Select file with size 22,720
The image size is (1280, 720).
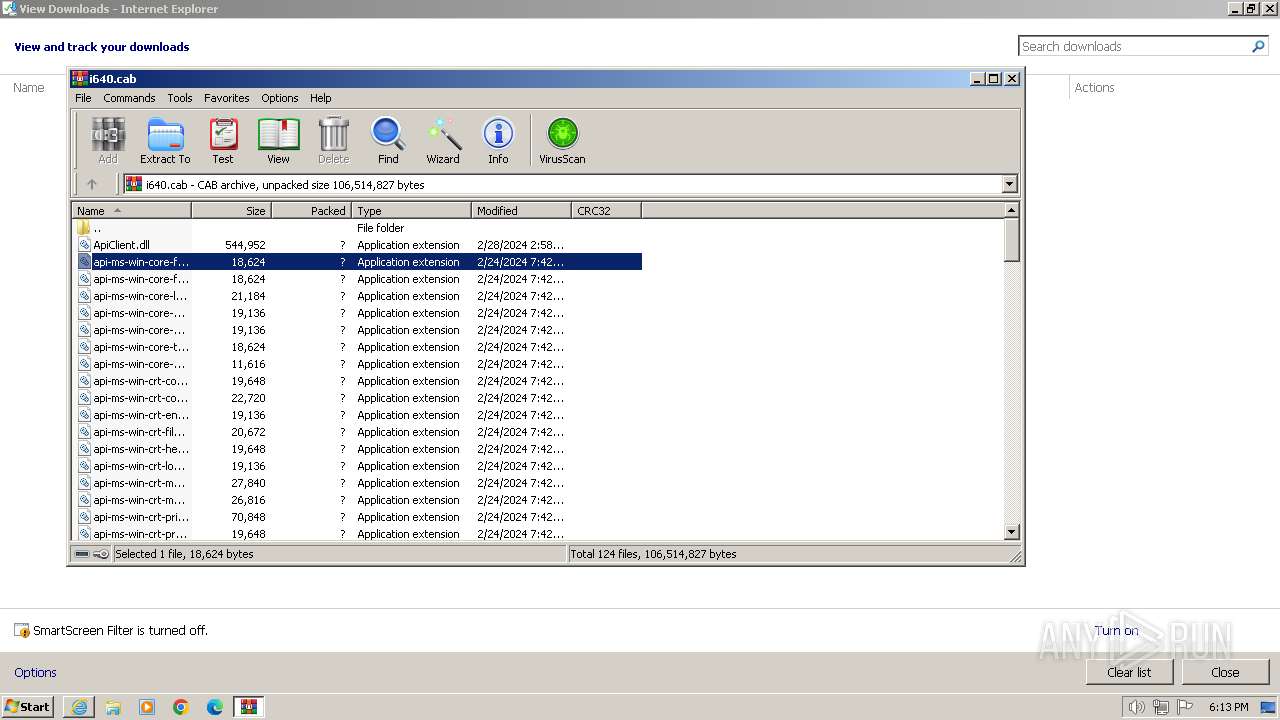(x=357, y=398)
